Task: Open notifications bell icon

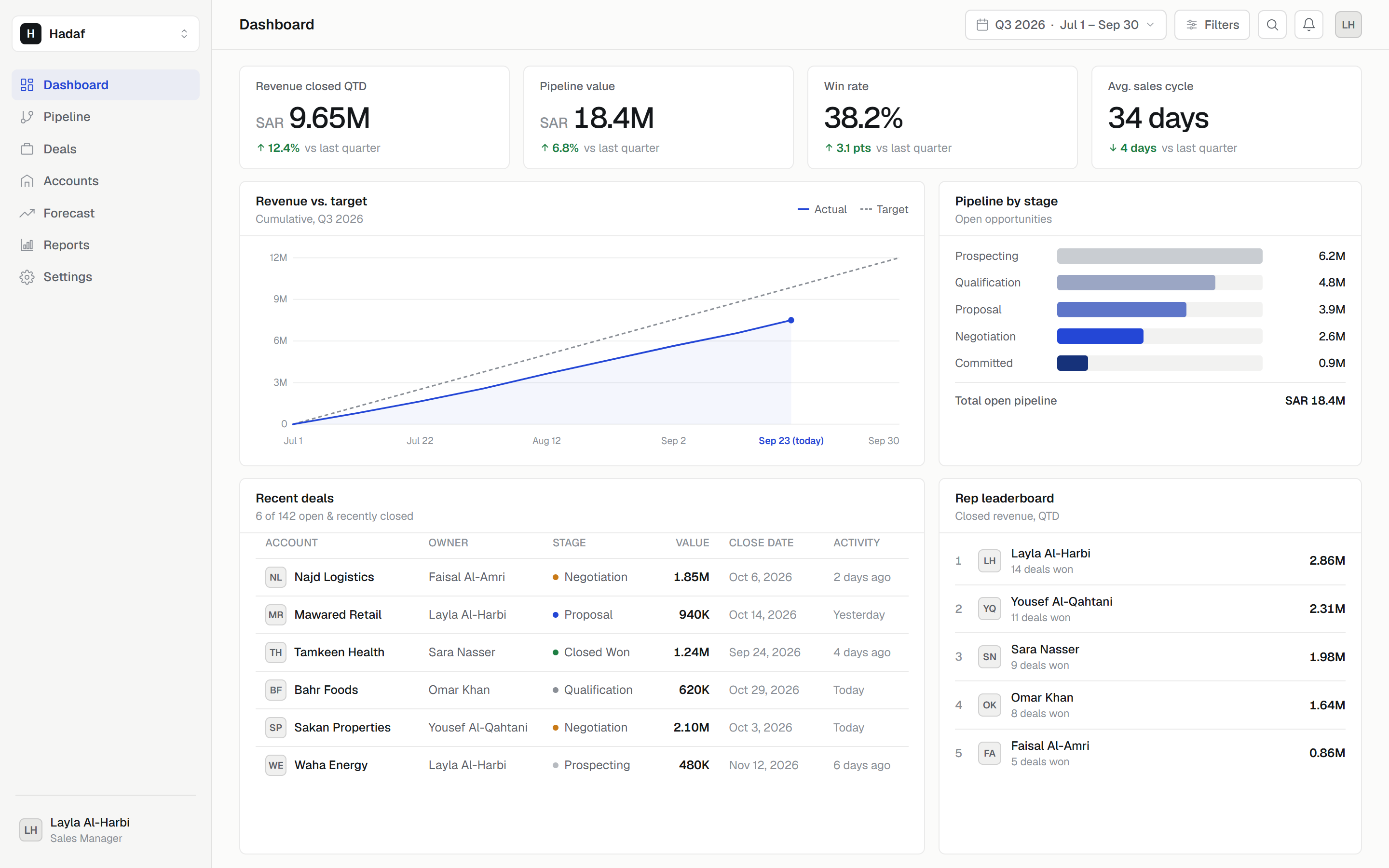Action: [x=1308, y=25]
